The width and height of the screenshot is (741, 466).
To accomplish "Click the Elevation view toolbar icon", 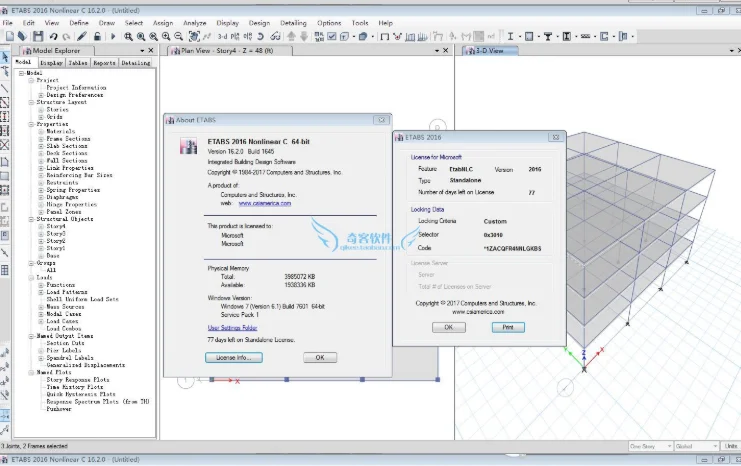I will click(x=248, y=36).
